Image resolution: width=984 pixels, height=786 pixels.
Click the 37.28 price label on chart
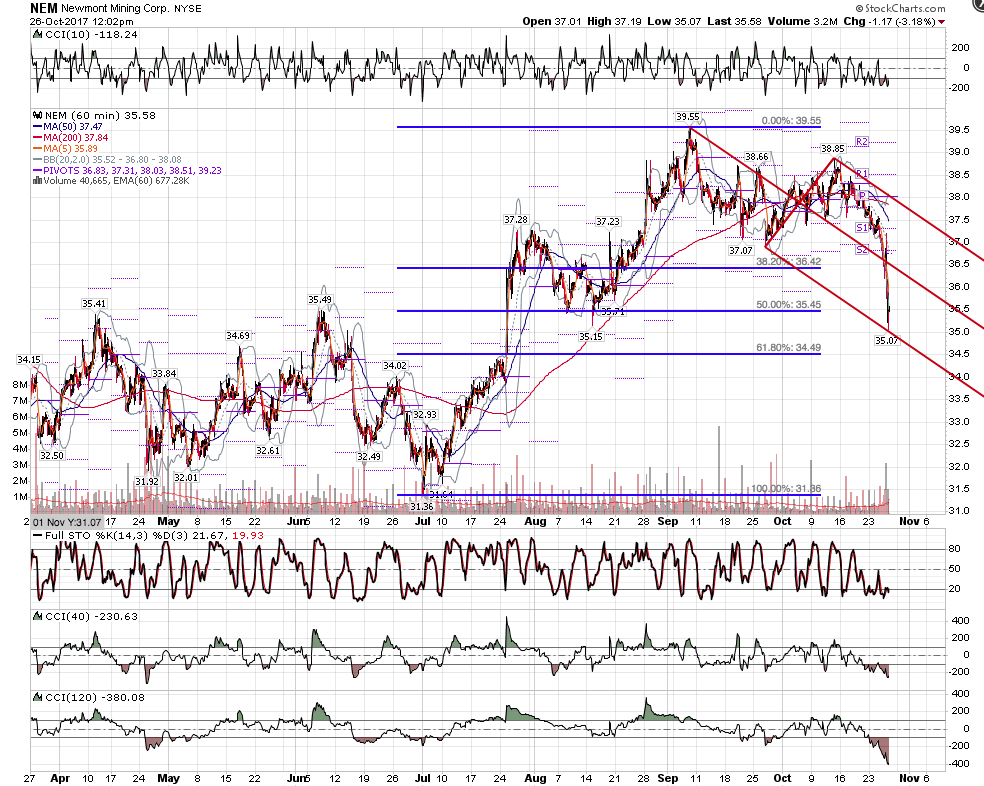[x=516, y=220]
